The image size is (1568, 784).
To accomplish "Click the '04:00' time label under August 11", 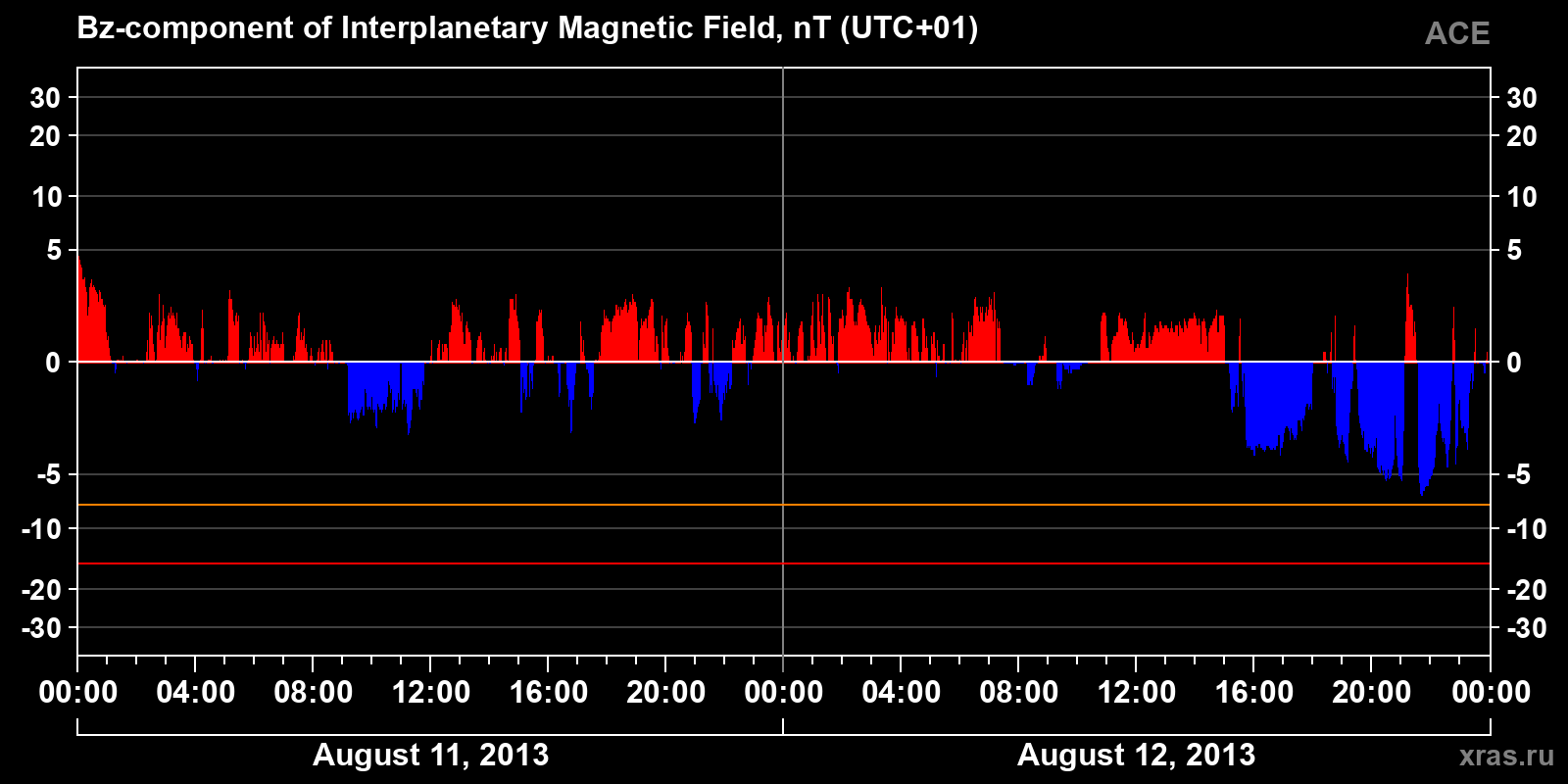I will click(196, 693).
